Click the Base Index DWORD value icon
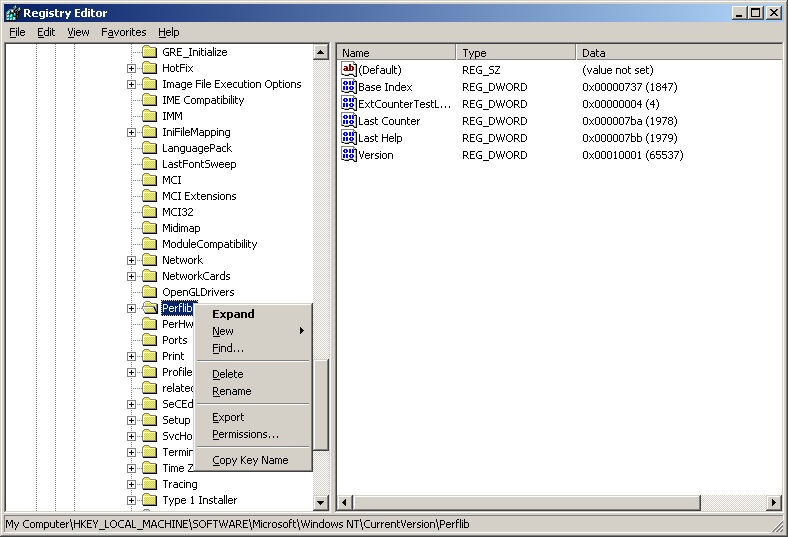 point(349,87)
